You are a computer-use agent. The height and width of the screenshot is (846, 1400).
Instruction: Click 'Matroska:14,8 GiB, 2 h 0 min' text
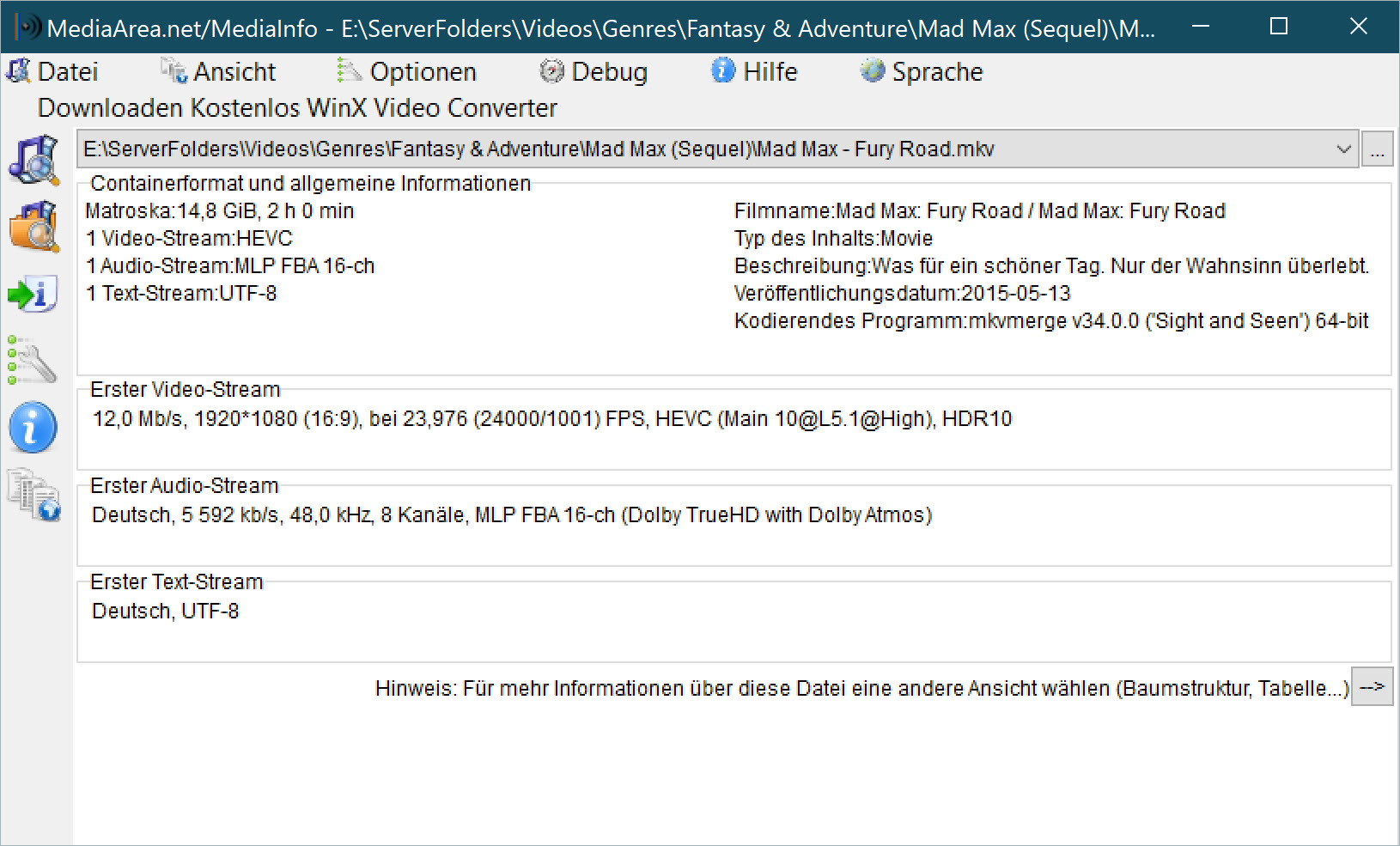[x=220, y=211]
